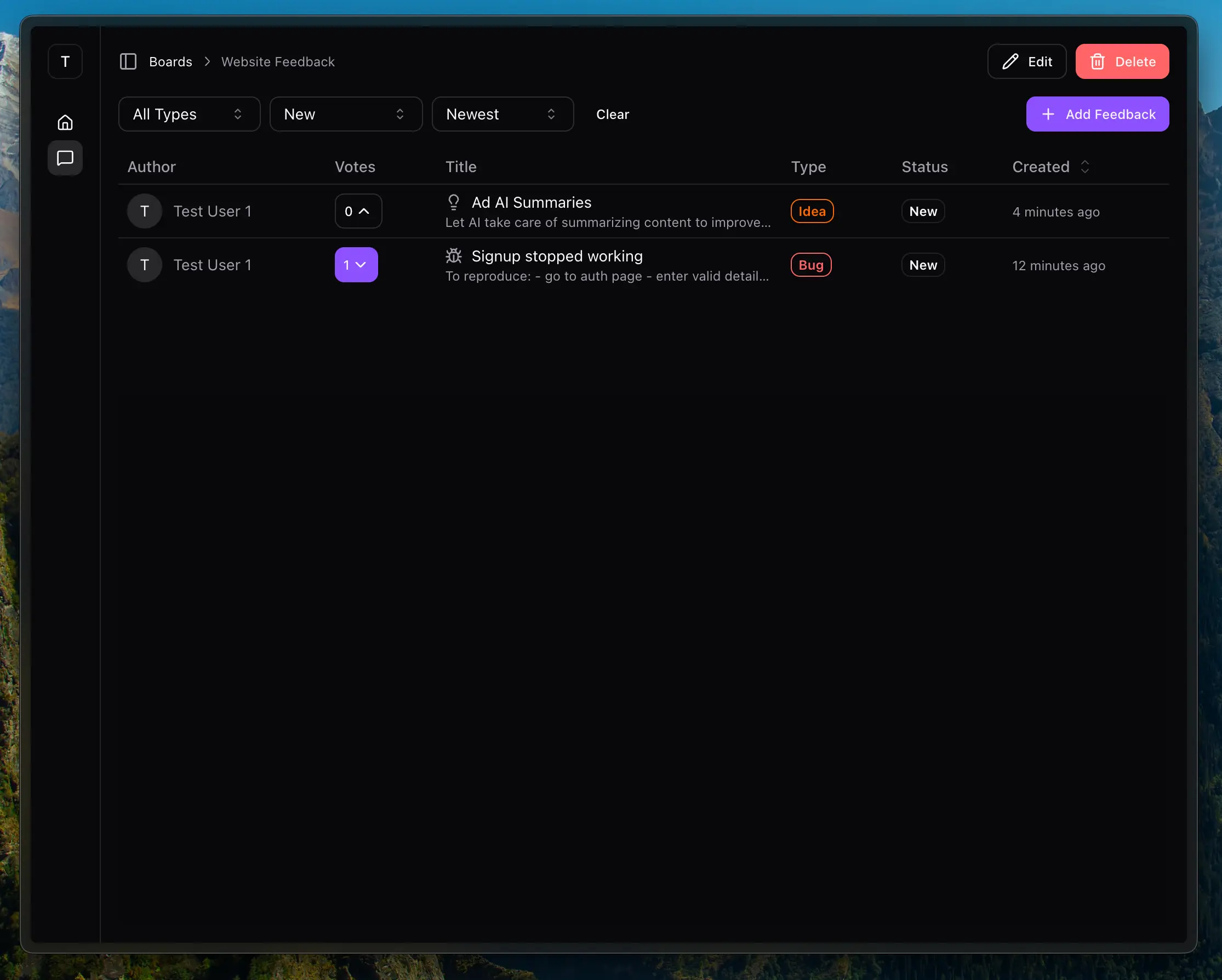Viewport: 1222px width, 980px height.
Task: Open the Home section in sidebar
Action: pos(65,122)
